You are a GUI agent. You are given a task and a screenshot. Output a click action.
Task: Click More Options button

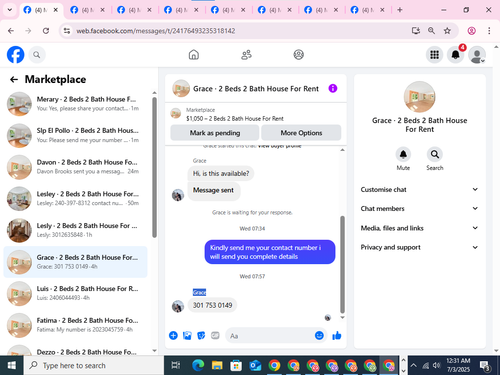coord(301,133)
